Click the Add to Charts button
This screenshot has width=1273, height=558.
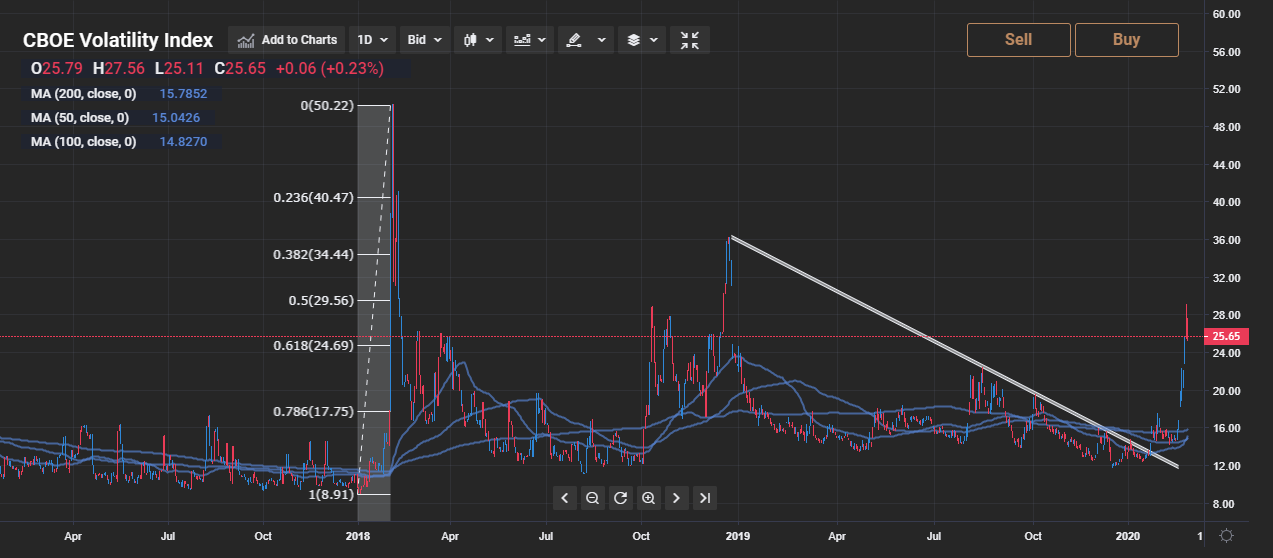coord(288,40)
